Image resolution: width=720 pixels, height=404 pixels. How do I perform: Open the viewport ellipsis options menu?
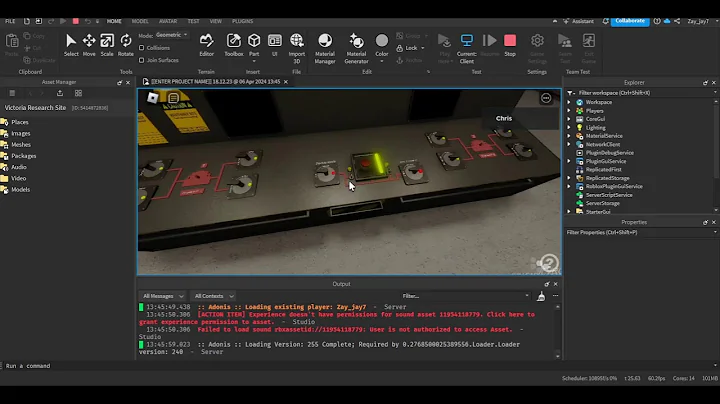(x=546, y=98)
